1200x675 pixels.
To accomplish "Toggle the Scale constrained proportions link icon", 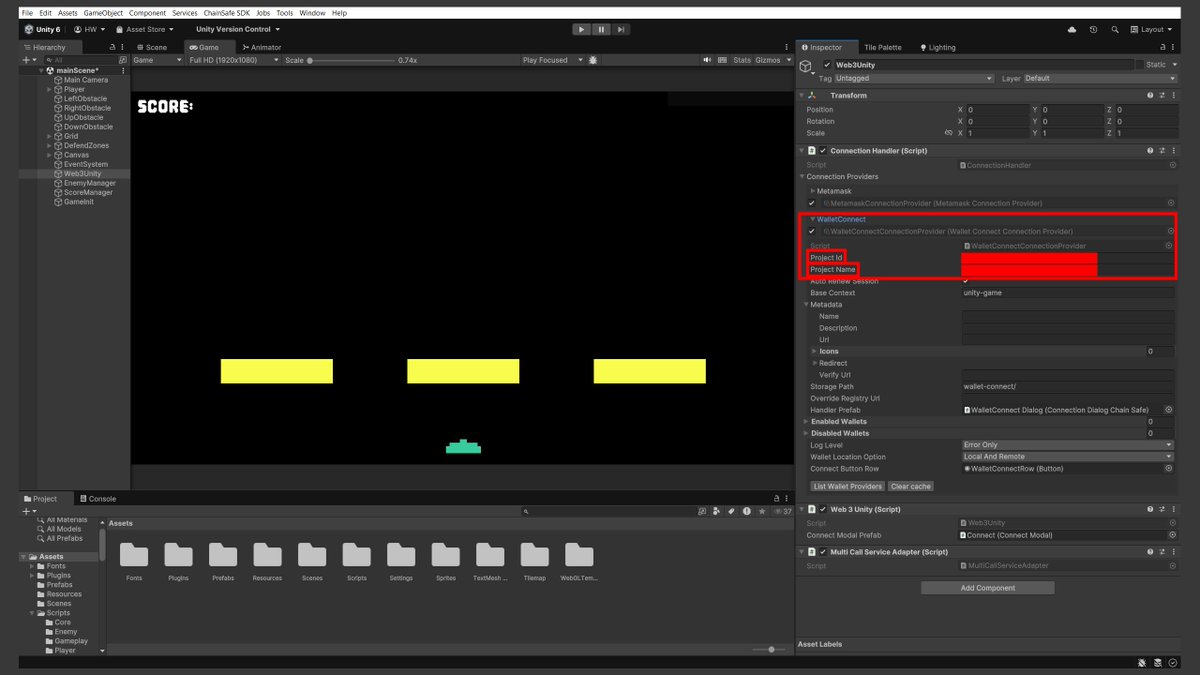I will [948, 133].
